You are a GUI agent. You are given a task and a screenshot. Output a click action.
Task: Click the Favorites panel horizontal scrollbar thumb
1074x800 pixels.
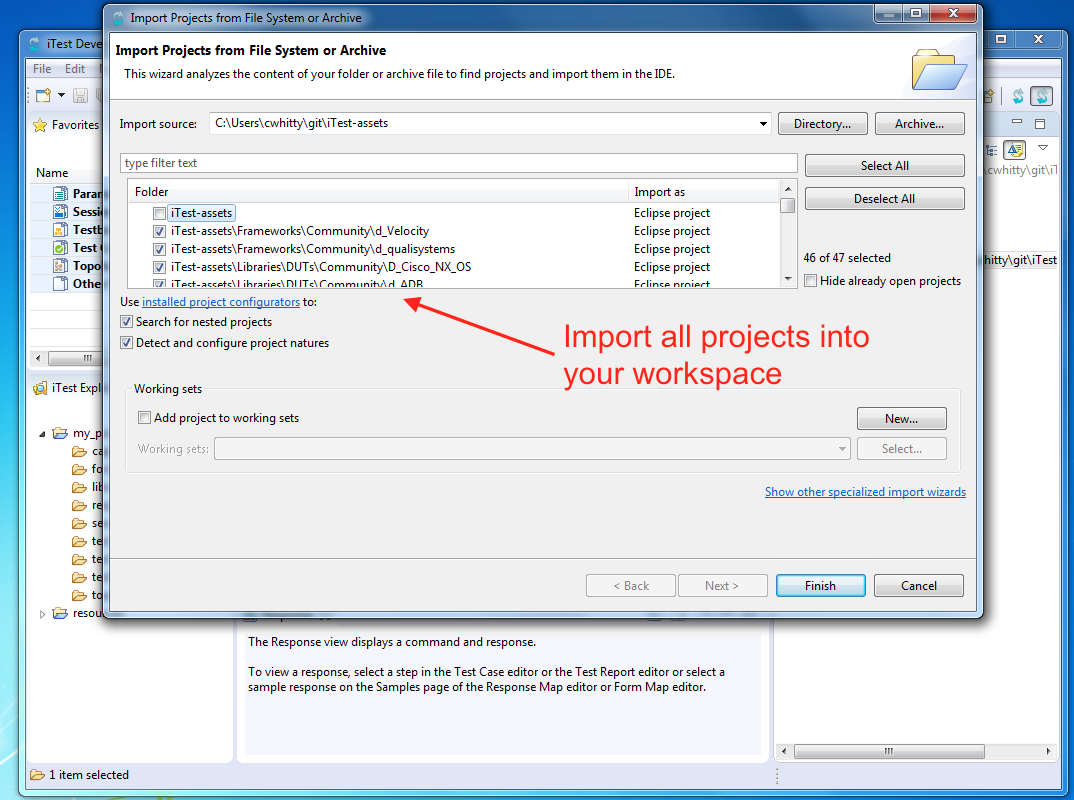coord(75,358)
